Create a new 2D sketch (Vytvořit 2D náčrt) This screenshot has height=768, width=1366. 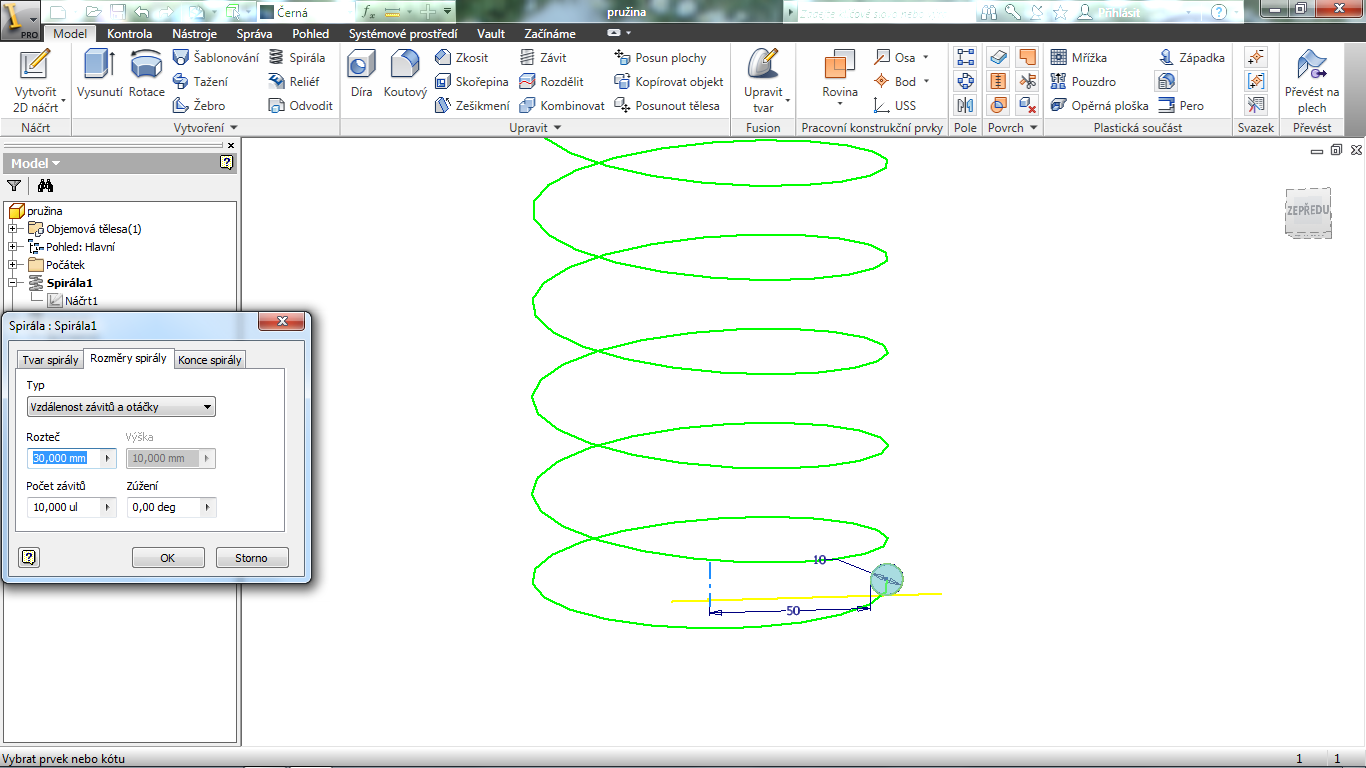[35, 80]
